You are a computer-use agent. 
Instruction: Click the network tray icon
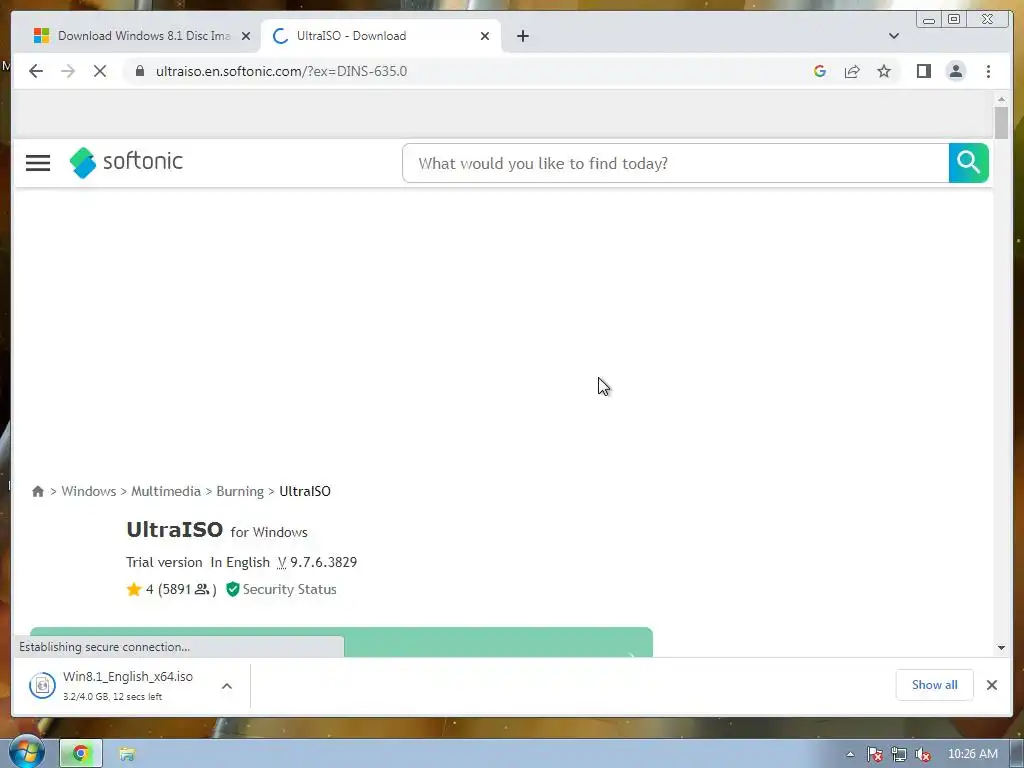click(899, 754)
